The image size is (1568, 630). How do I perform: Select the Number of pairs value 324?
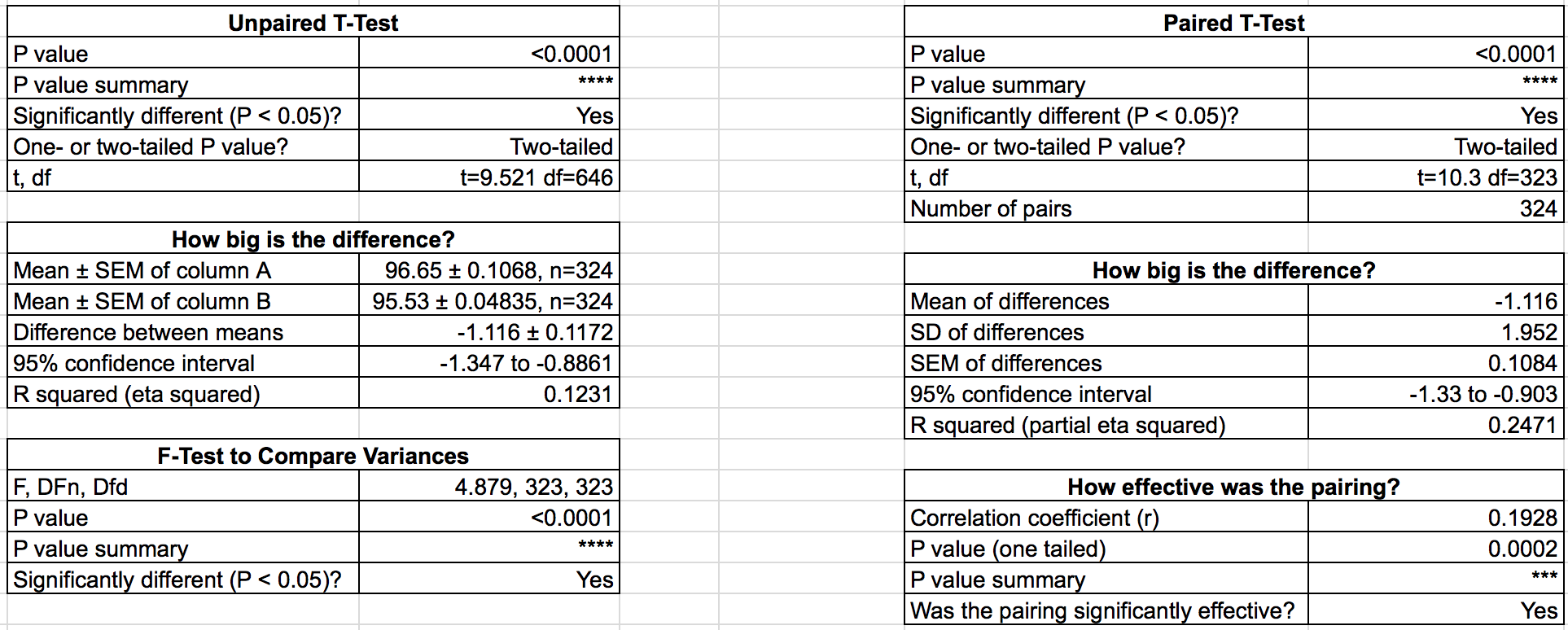click(1538, 208)
